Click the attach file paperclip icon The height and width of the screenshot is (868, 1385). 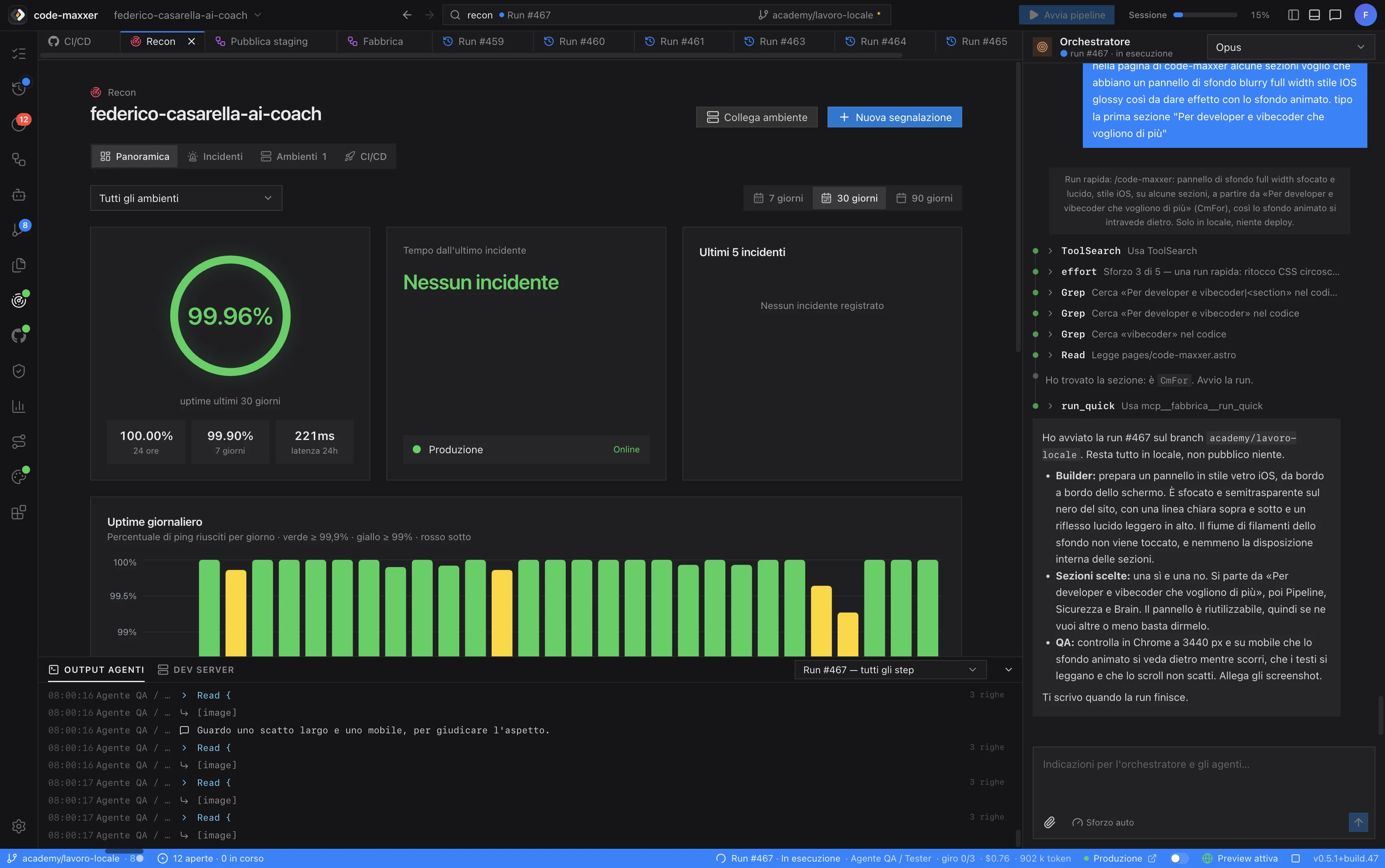(1049, 822)
